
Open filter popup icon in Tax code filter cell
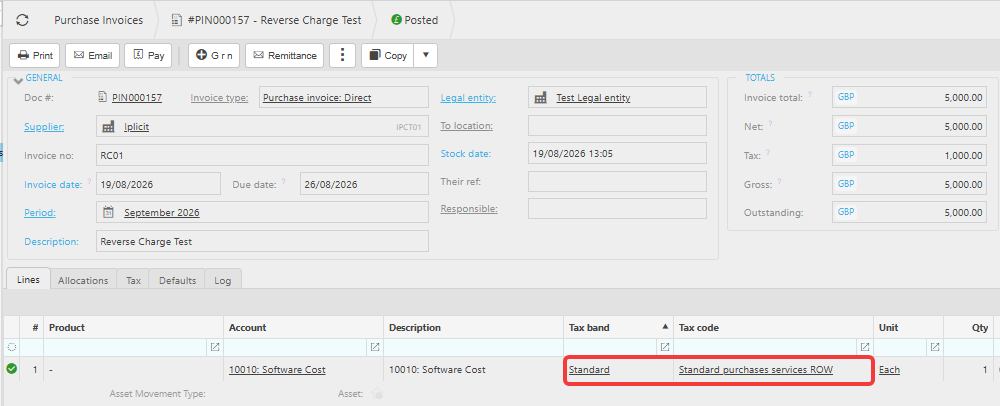tap(865, 347)
